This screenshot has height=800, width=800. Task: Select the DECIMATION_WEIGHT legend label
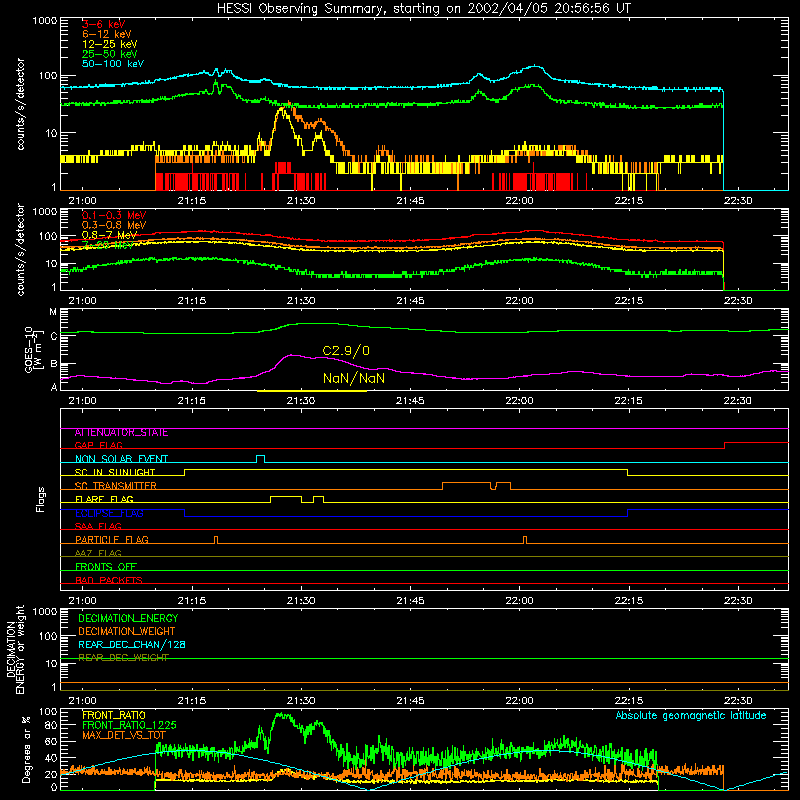(x=127, y=631)
